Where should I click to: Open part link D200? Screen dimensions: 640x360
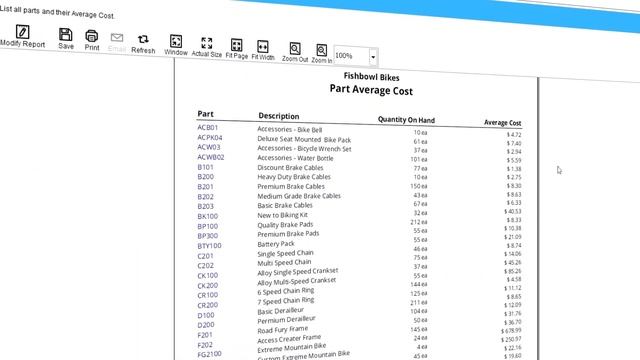[x=206, y=325]
